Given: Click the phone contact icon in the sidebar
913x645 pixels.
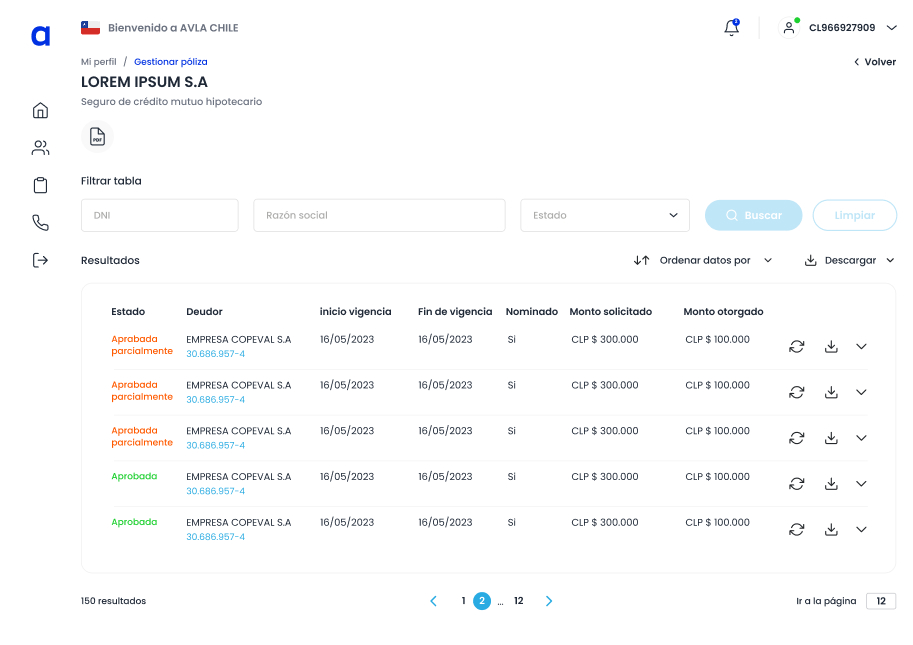Looking at the screenshot, I should coord(40,223).
